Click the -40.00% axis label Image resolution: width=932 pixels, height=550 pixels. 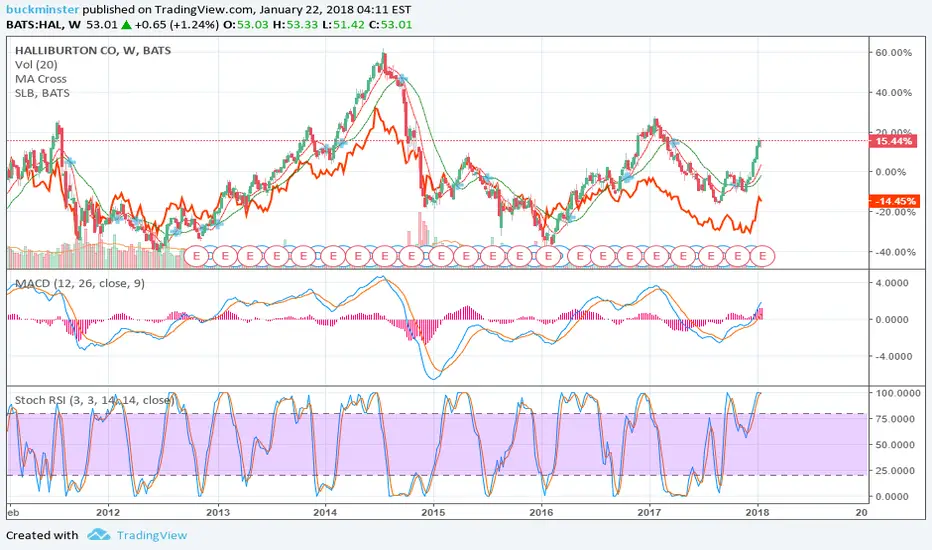[893, 252]
